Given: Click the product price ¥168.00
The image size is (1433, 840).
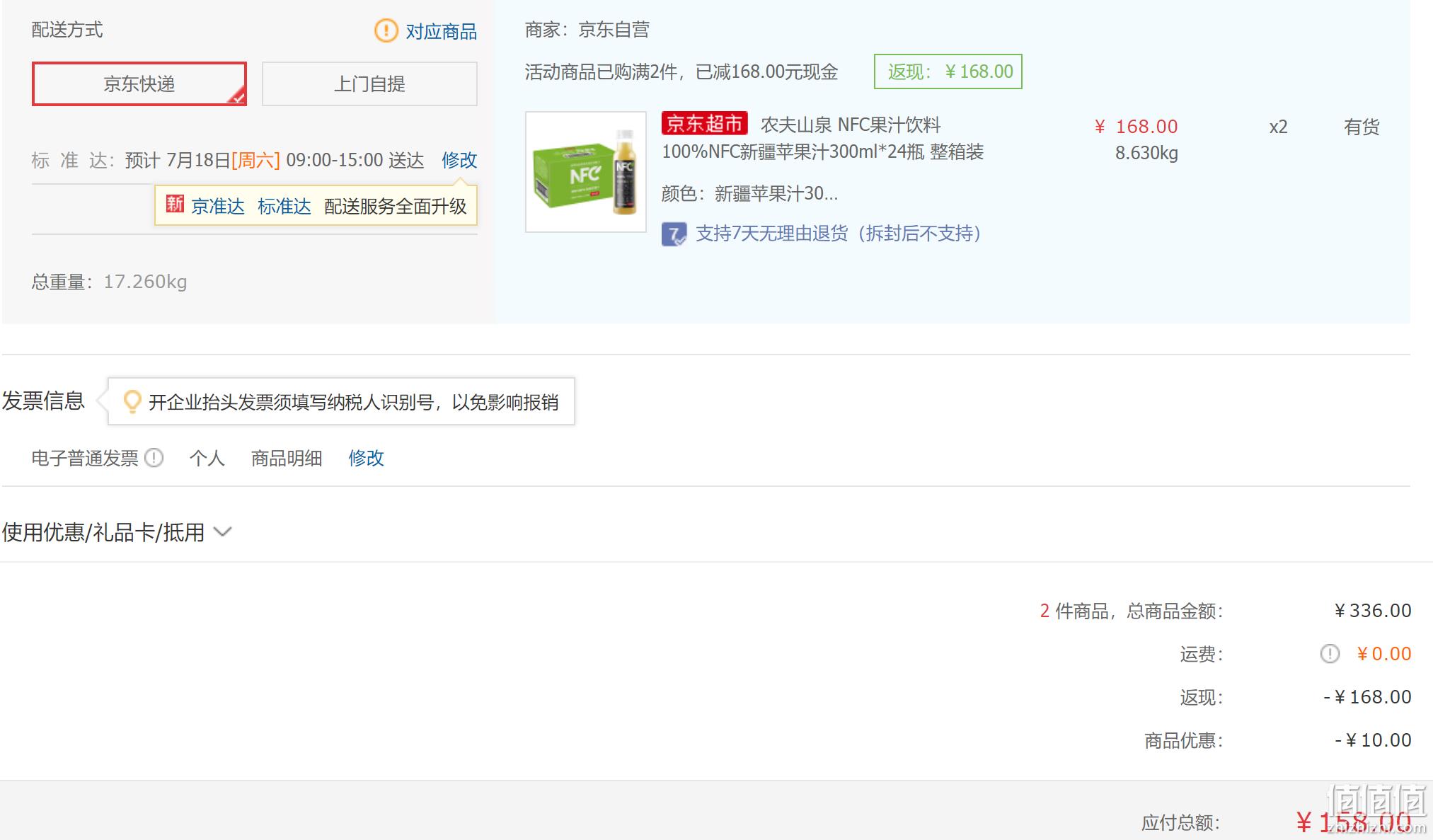Looking at the screenshot, I should pyautogui.click(x=1136, y=127).
